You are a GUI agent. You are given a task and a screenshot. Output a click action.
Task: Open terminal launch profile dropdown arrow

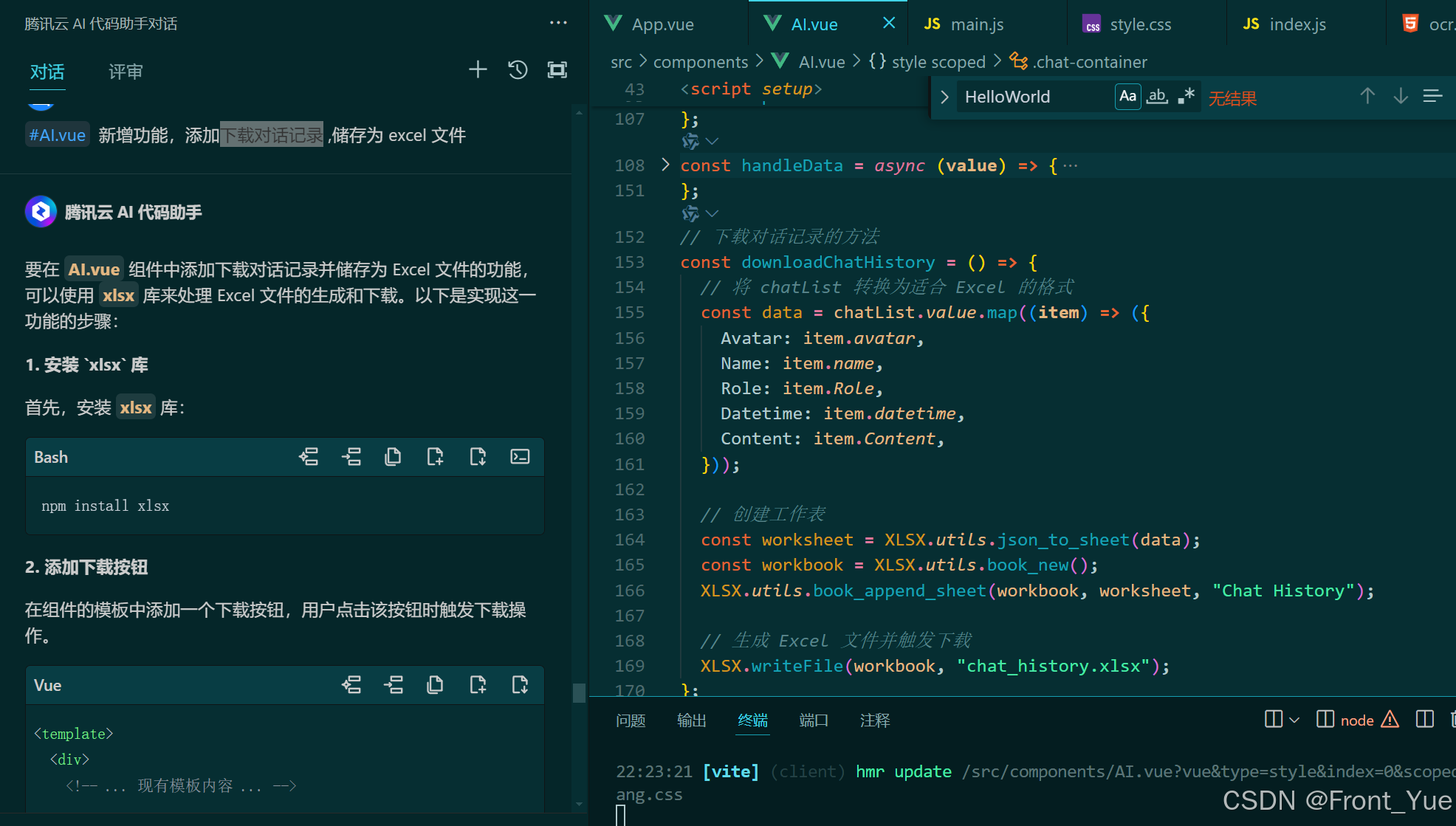pos(1294,720)
